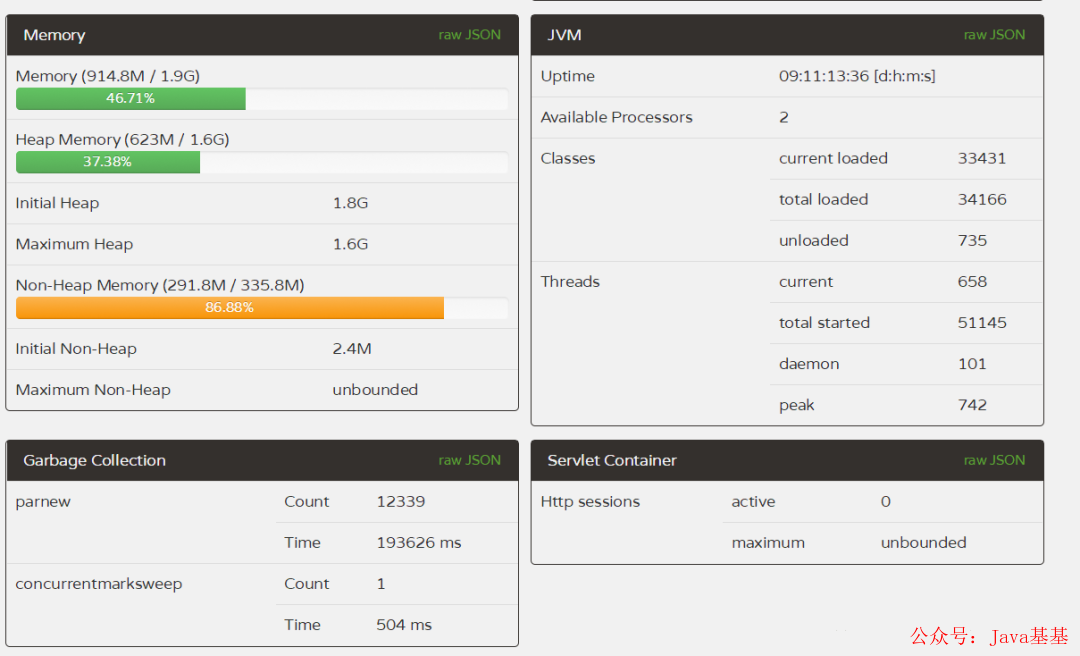Click the daemon label

[x=809, y=364]
